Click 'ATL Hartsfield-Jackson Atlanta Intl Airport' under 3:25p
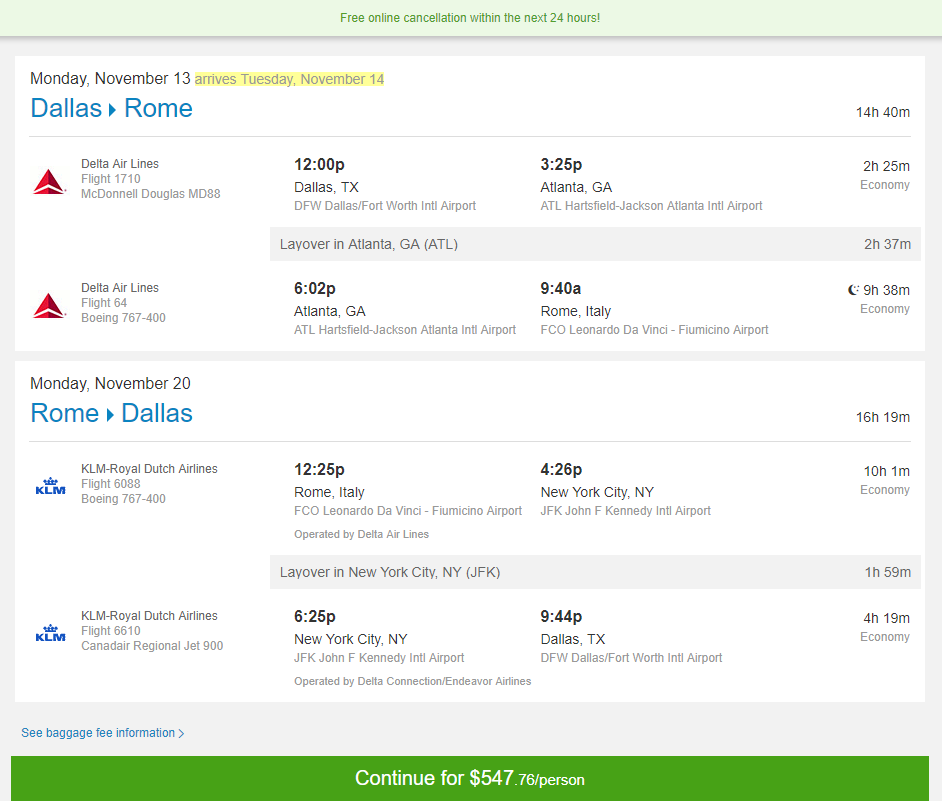 [651, 206]
